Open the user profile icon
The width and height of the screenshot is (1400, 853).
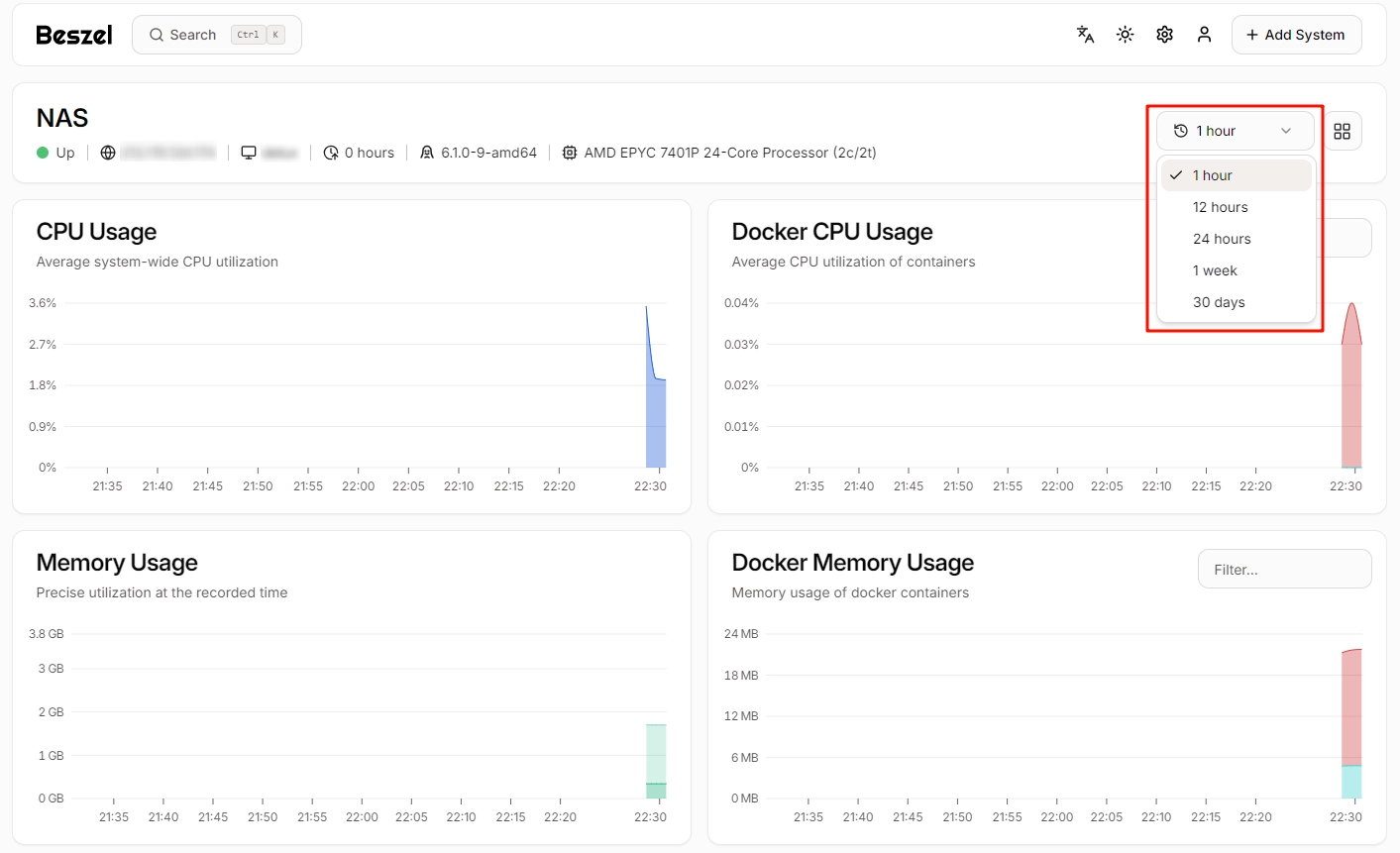(1204, 35)
